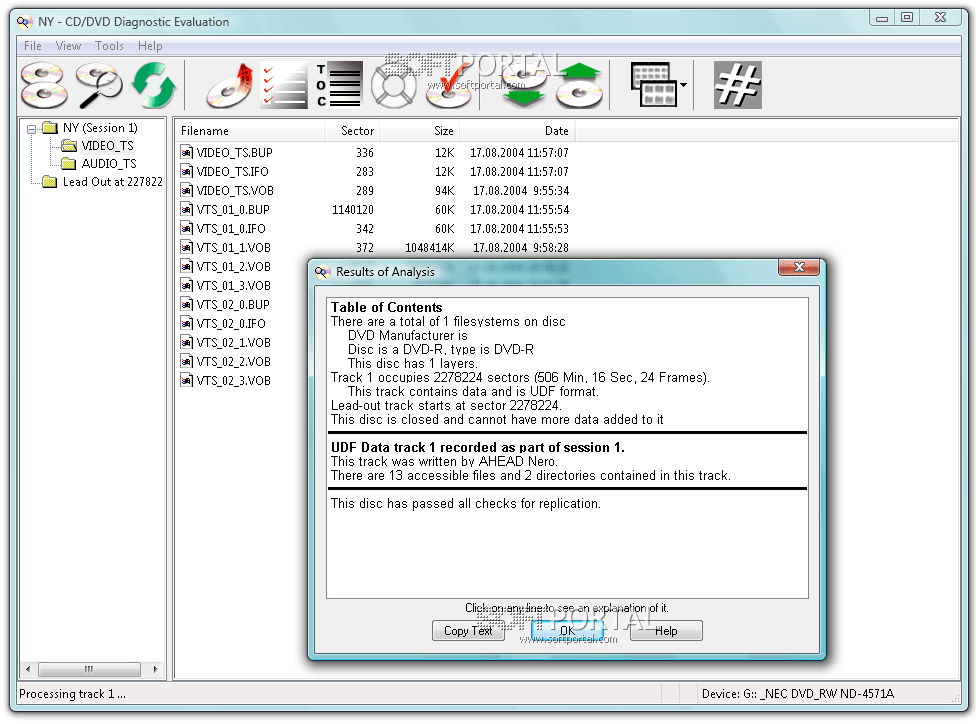Click 'written by AHEAD Nero' line

click(x=444, y=461)
